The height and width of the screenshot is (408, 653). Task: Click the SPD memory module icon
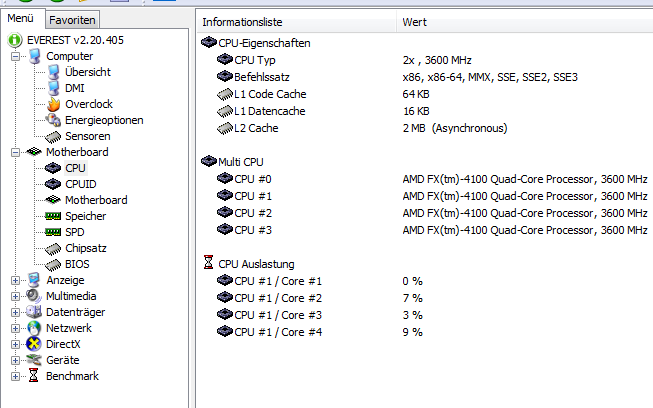53,232
